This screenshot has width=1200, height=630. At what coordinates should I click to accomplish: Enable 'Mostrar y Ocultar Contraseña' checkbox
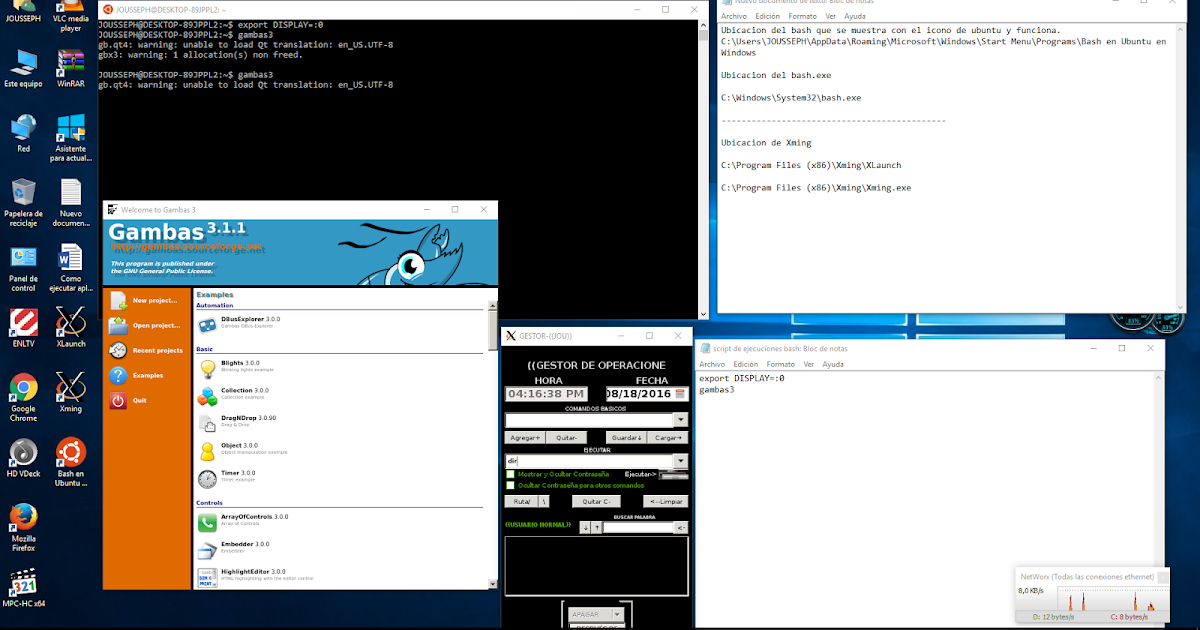[512, 473]
